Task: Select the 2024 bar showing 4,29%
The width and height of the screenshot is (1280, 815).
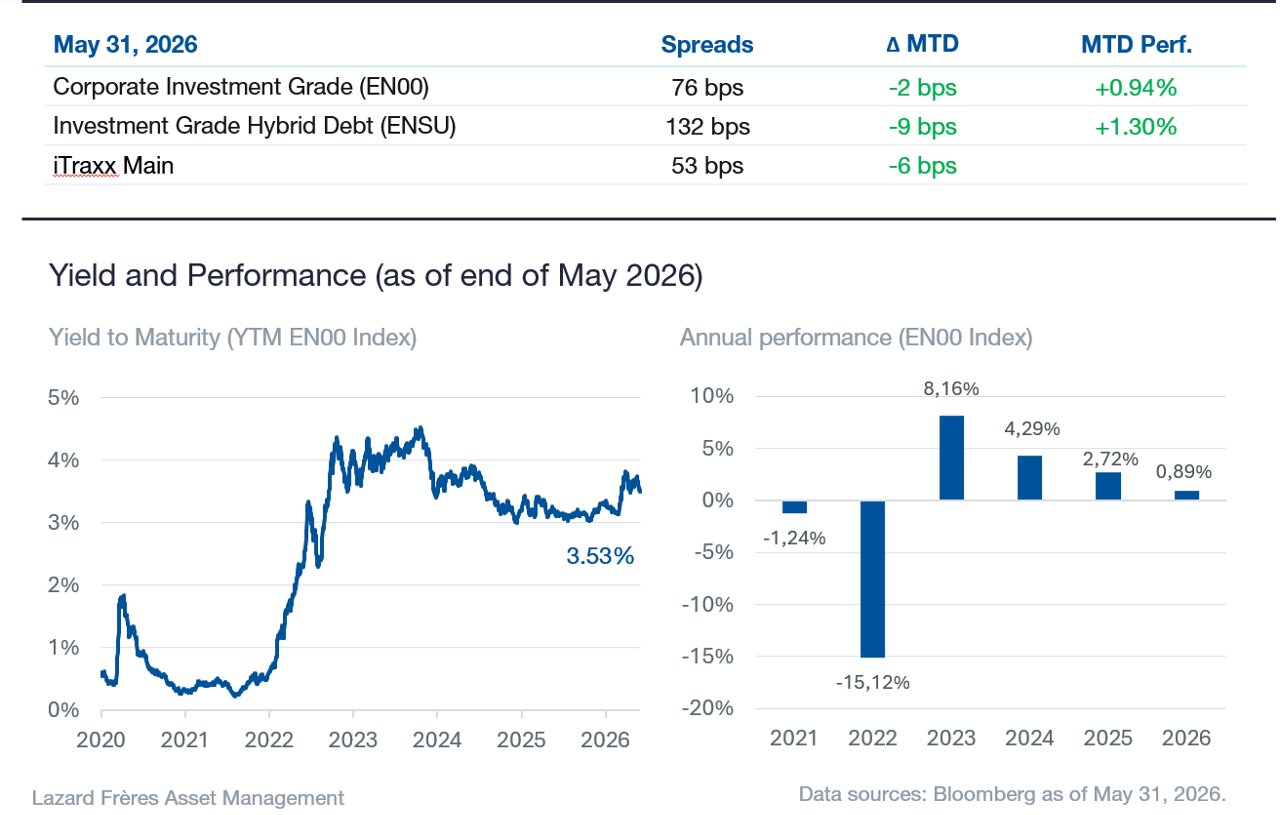Action: 1030,477
